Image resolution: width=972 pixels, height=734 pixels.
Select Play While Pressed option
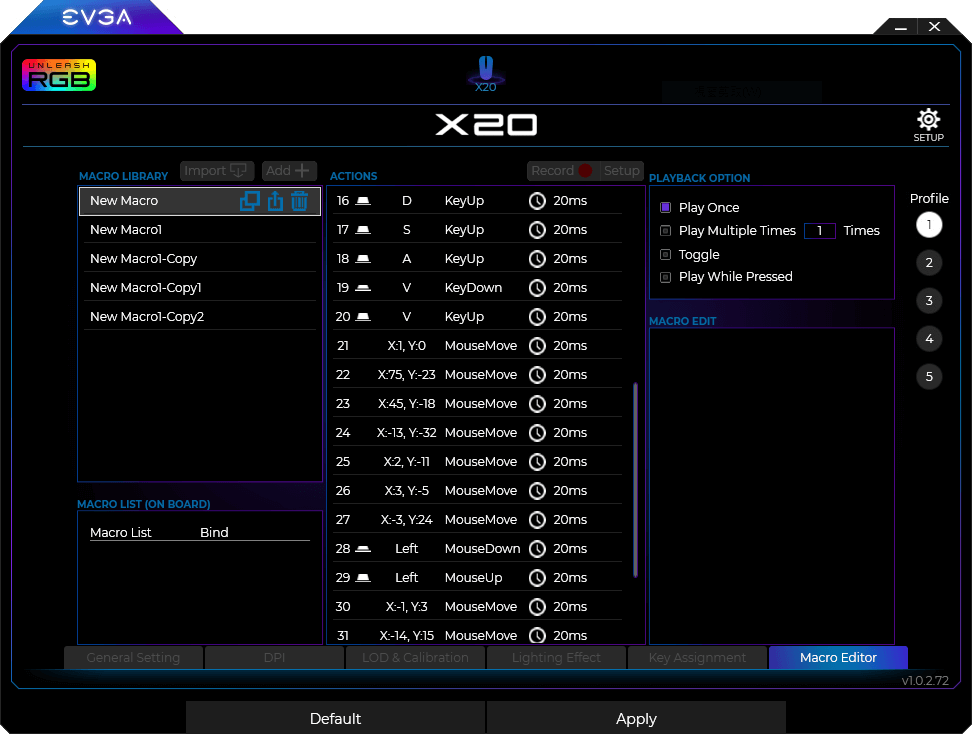pos(666,277)
